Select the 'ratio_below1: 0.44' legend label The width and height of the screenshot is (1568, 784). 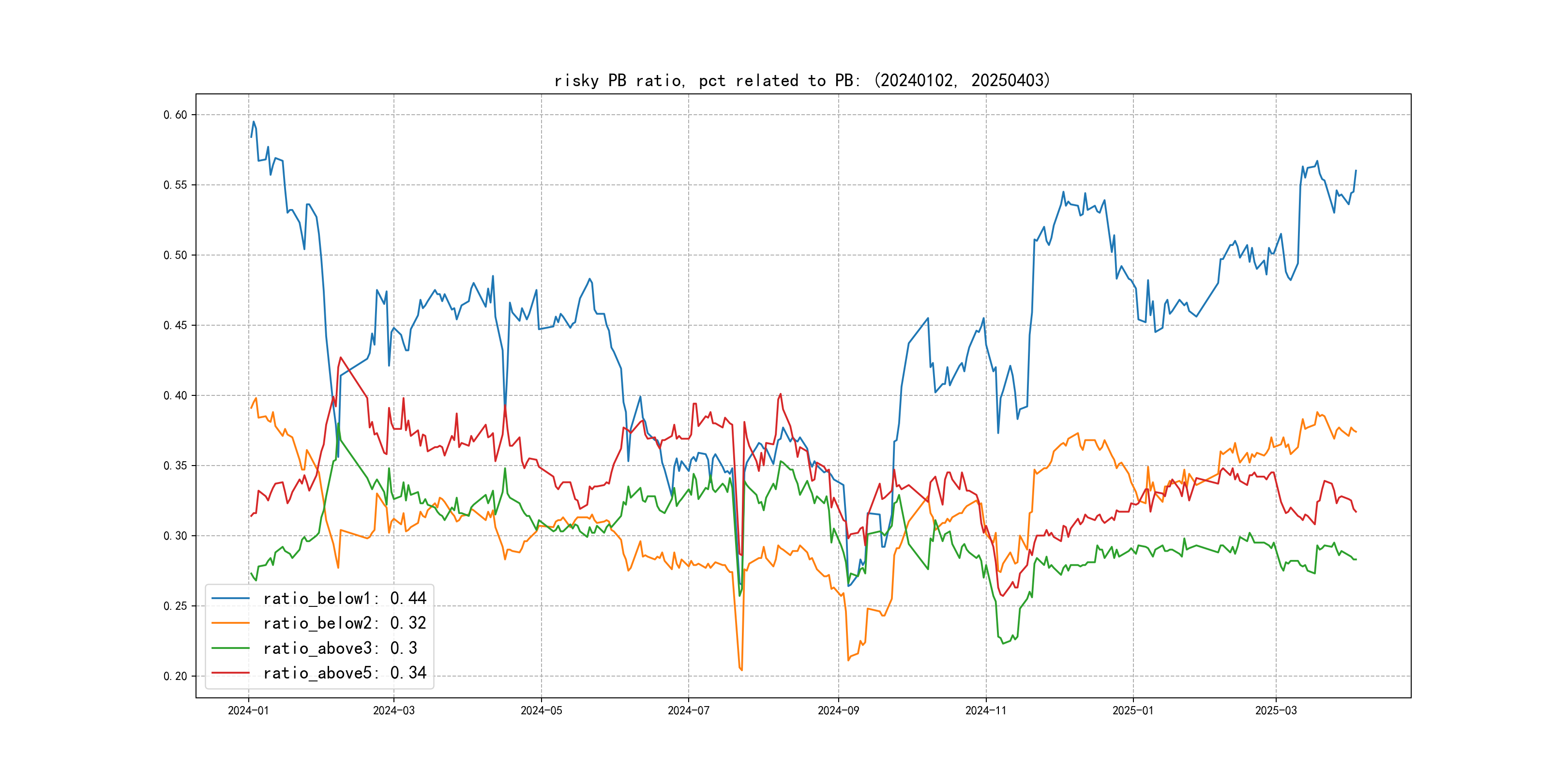pos(345,598)
